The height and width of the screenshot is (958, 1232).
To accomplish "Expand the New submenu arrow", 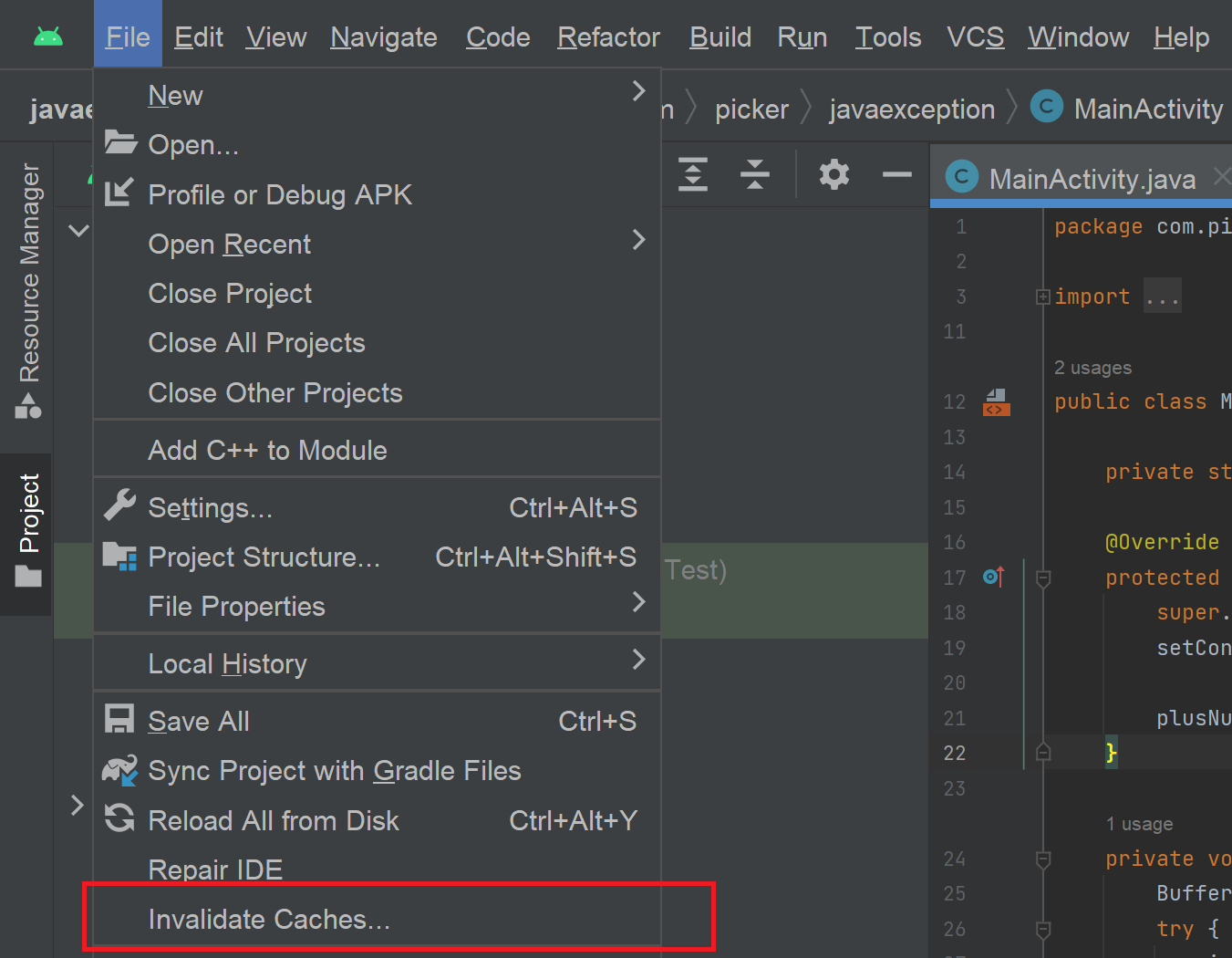I will pos(638,91).
